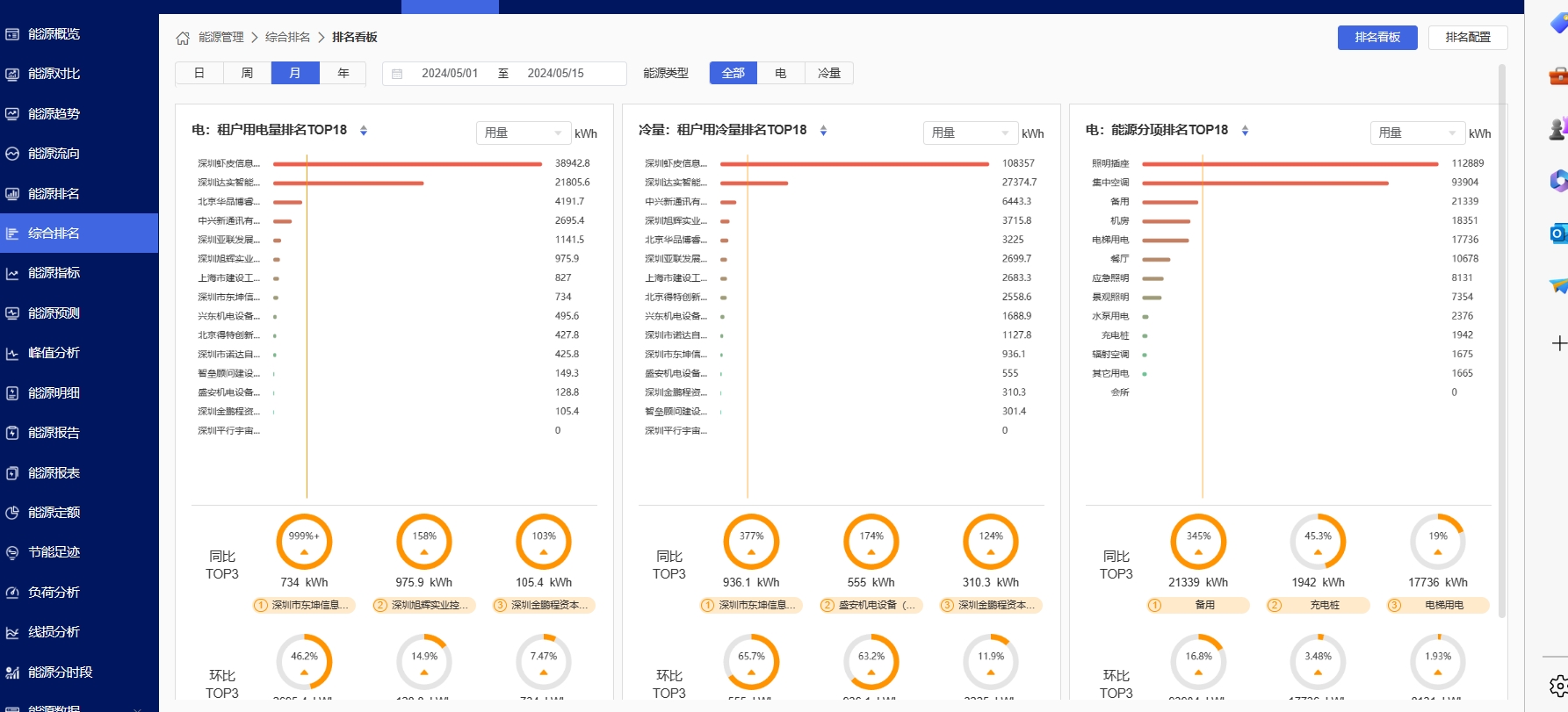Screen dimensions: 1568x712
Task: Click the 排名看板 button
Action: click(1377, 37)
